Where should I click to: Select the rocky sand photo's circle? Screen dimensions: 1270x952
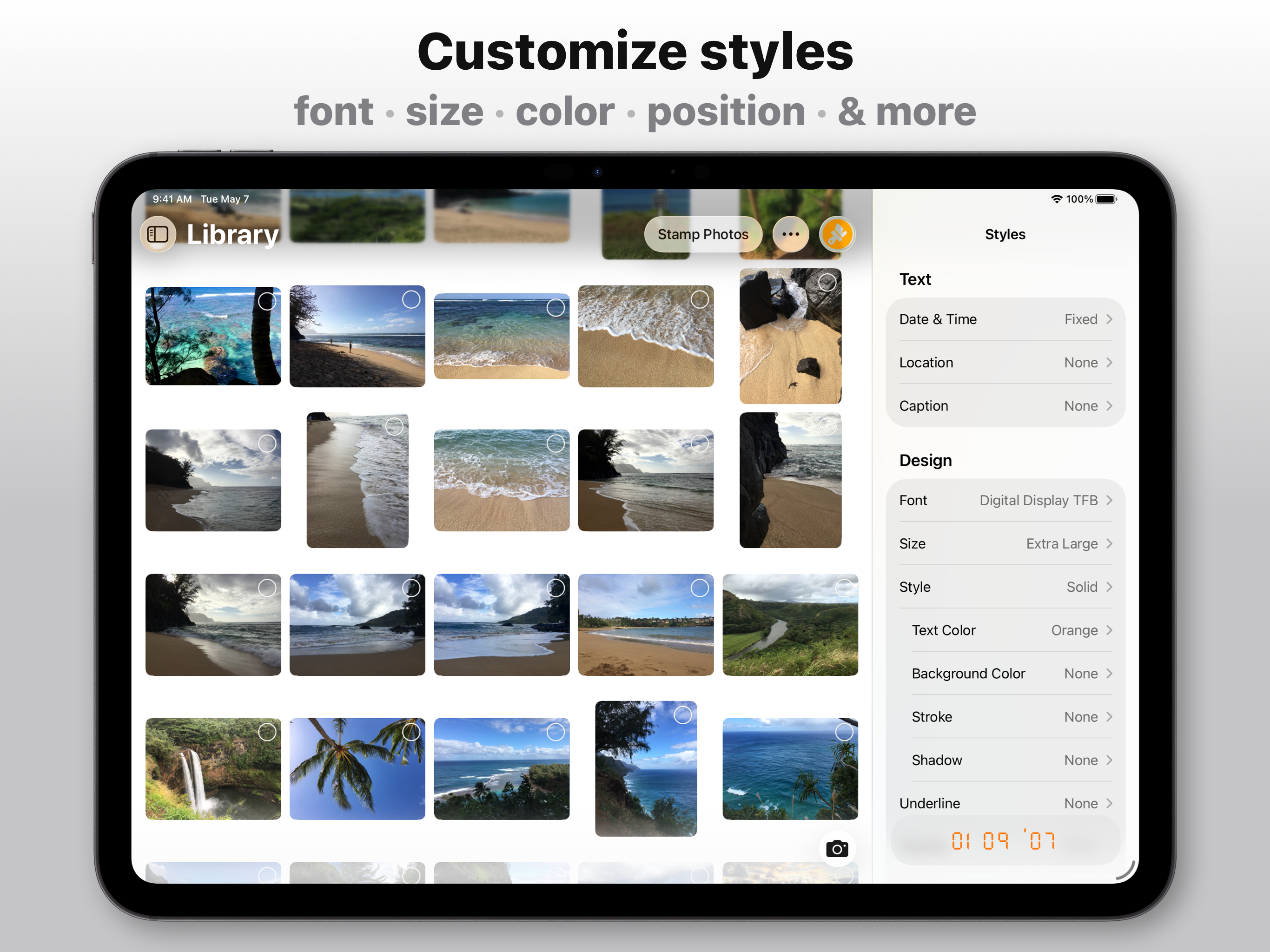coord(827,282)
